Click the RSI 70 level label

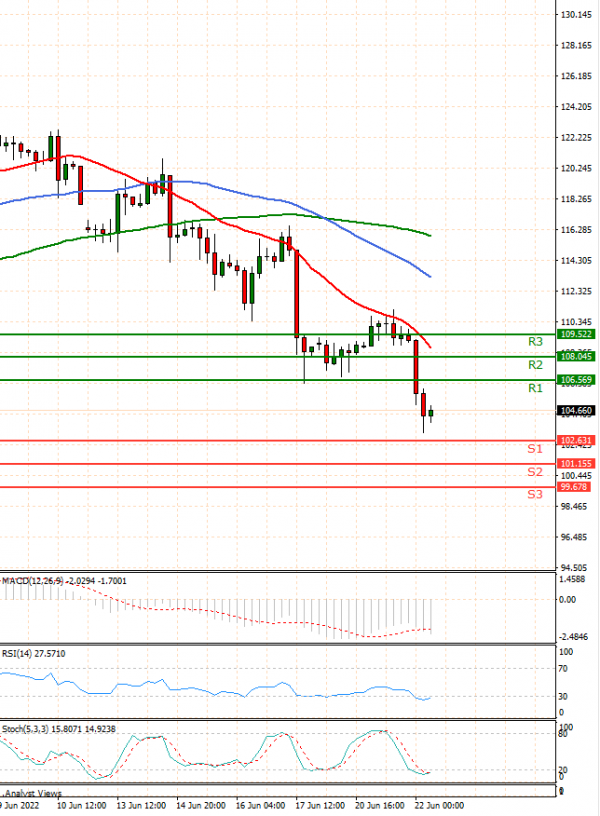point(563,669)
